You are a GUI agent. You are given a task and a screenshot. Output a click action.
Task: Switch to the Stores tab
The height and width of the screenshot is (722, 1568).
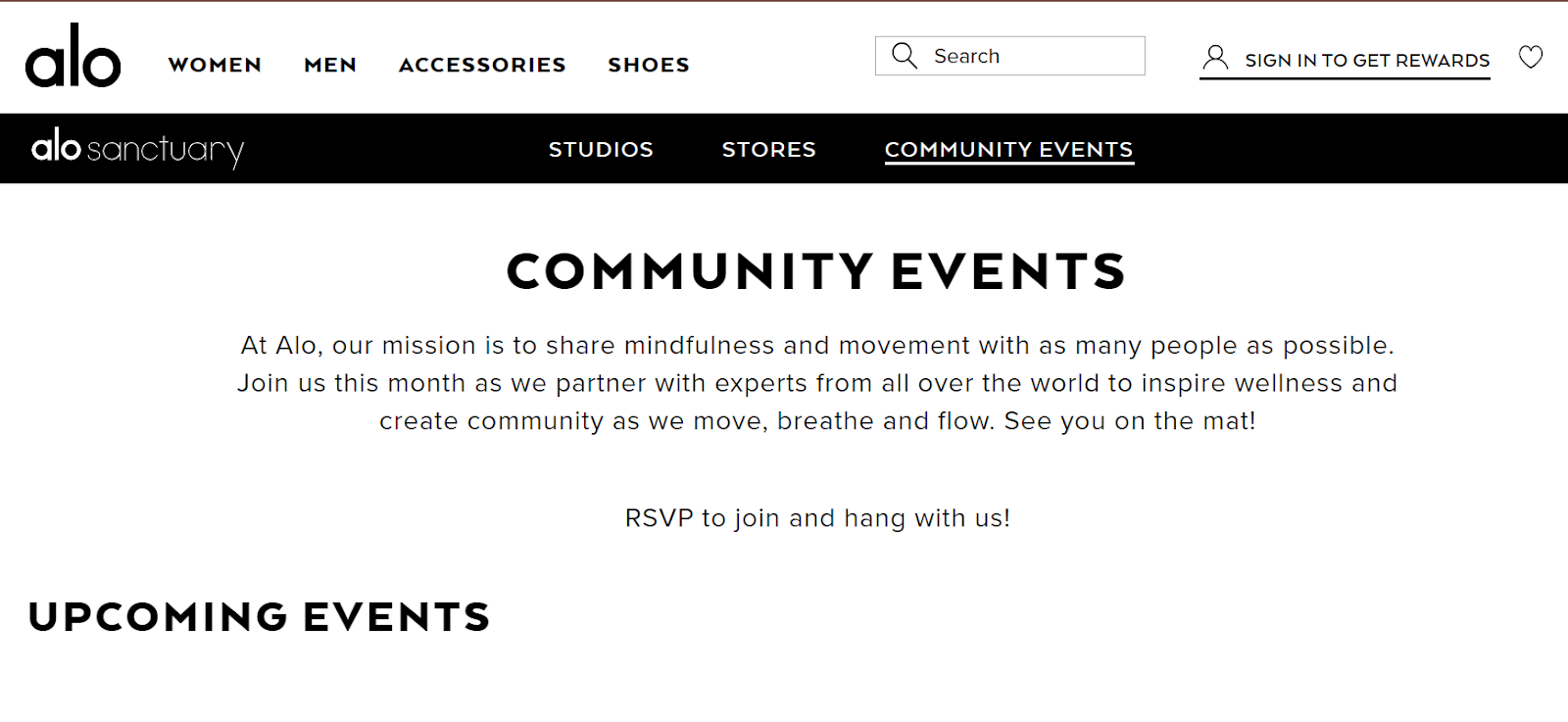[769, 149]
